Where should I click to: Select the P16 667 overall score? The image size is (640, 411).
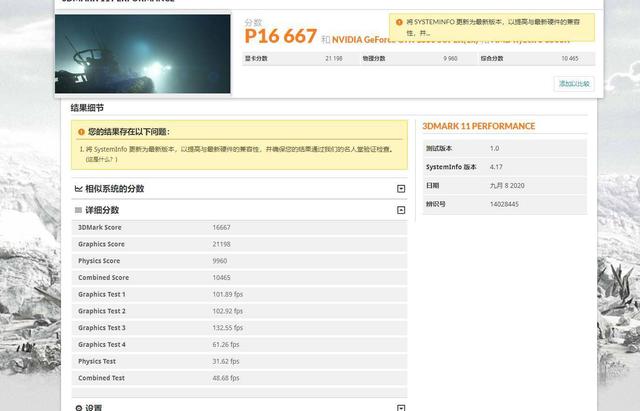pyautogui.click(x=280, y=36)
